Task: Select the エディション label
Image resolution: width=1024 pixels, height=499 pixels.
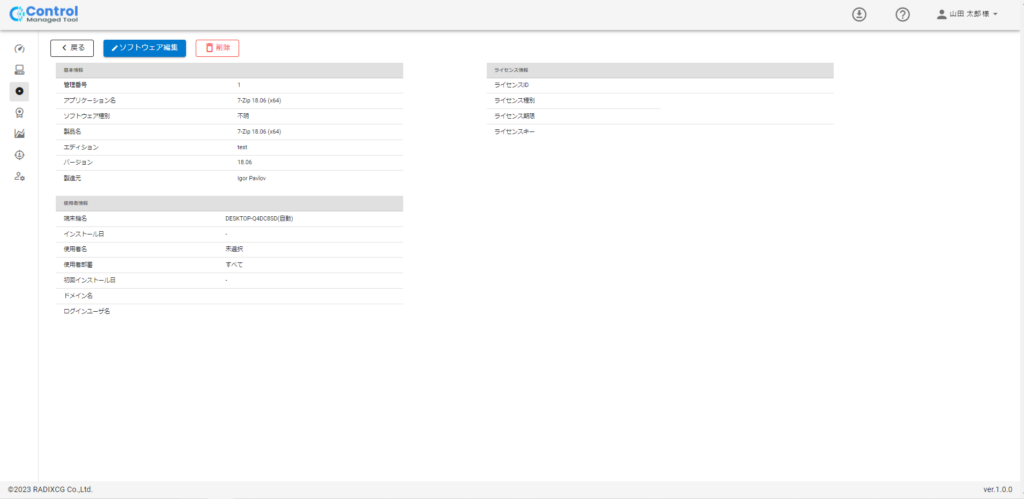Action: tap(81, 148)
